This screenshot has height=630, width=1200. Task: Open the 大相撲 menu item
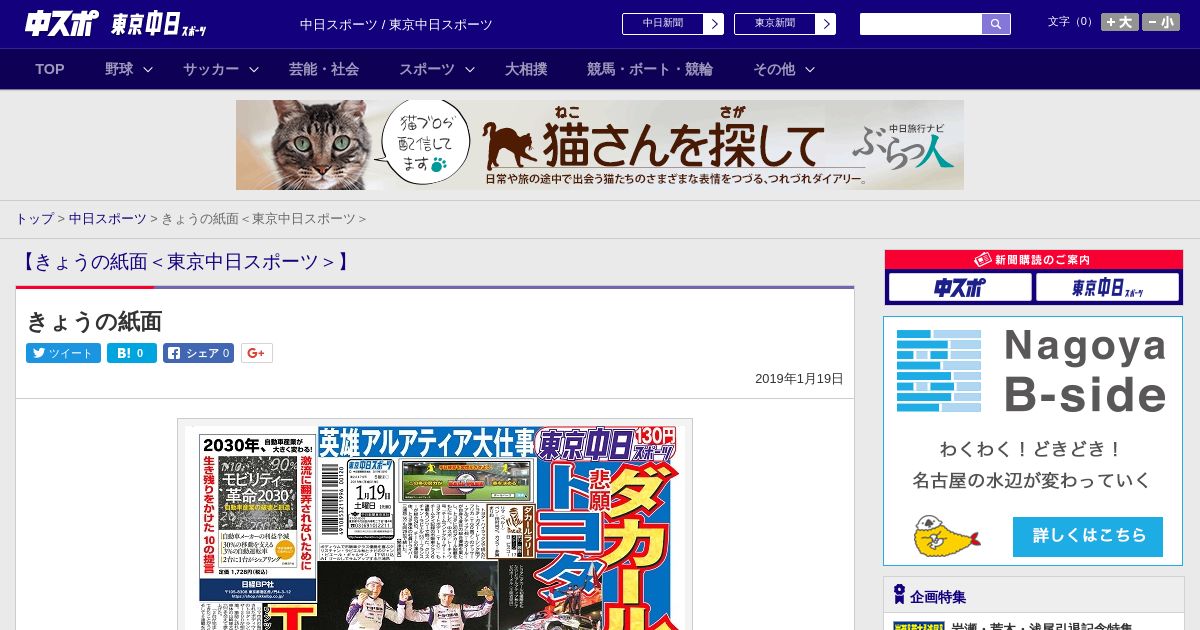point(526,69)
